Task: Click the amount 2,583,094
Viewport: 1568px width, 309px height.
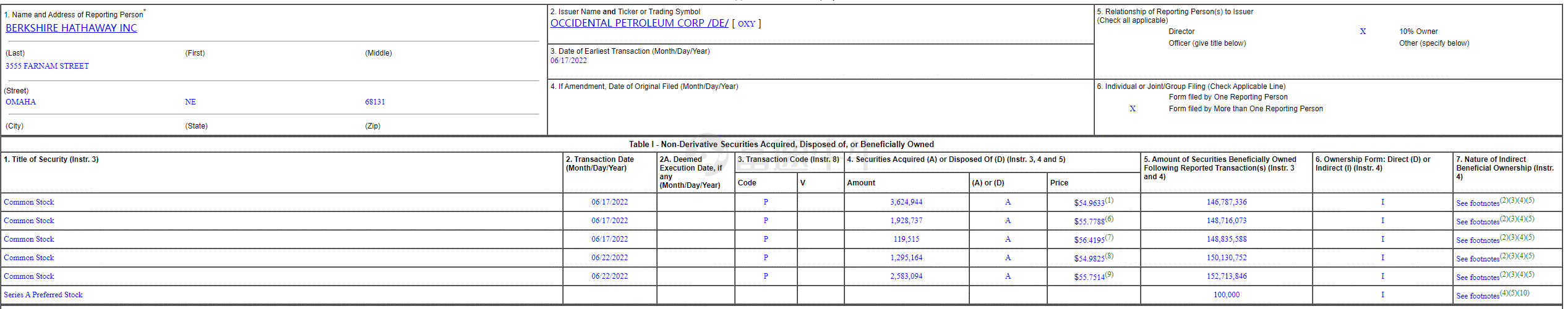Action: pos(906,276)
